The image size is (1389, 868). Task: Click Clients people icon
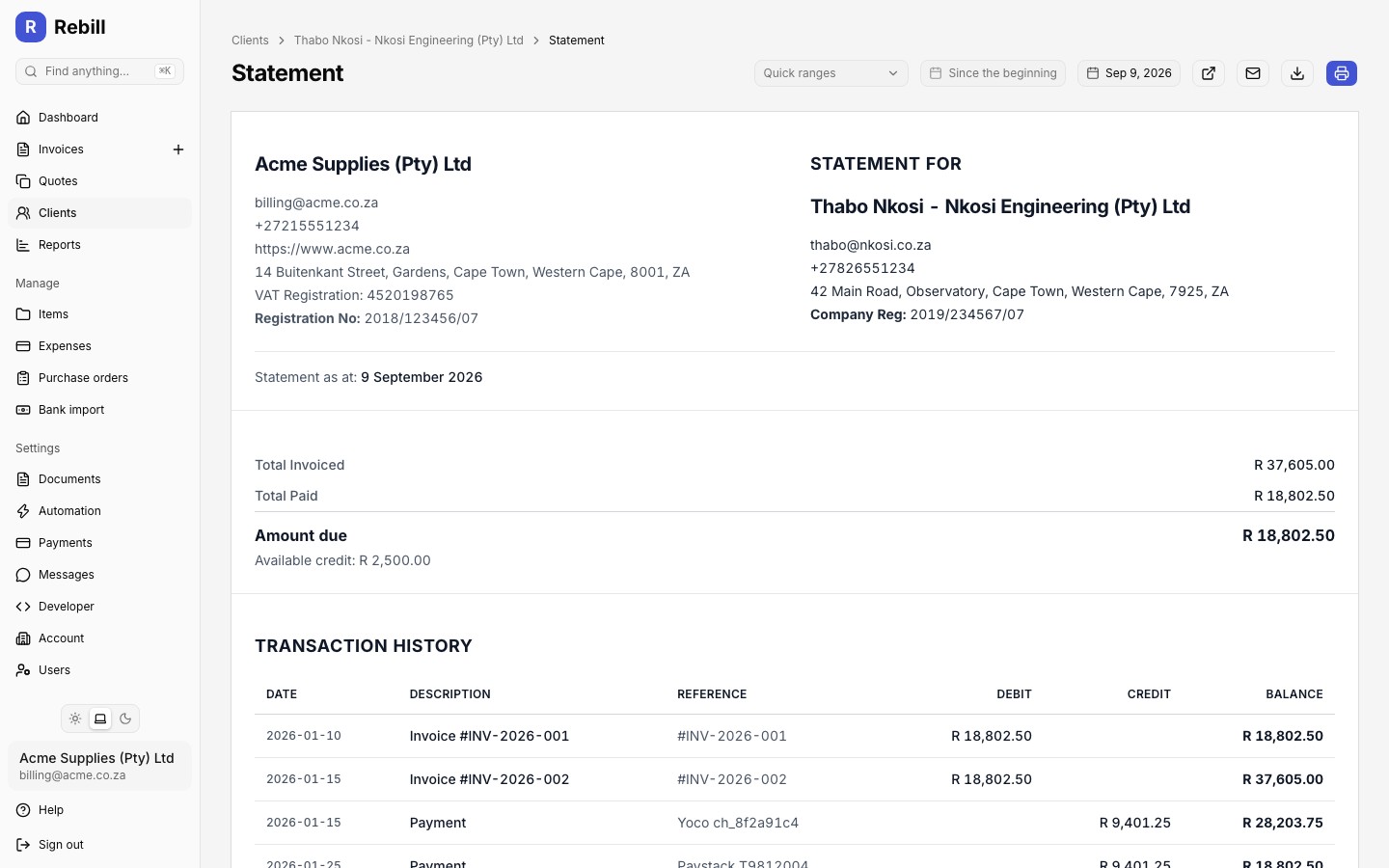click(x=23, y=213)
